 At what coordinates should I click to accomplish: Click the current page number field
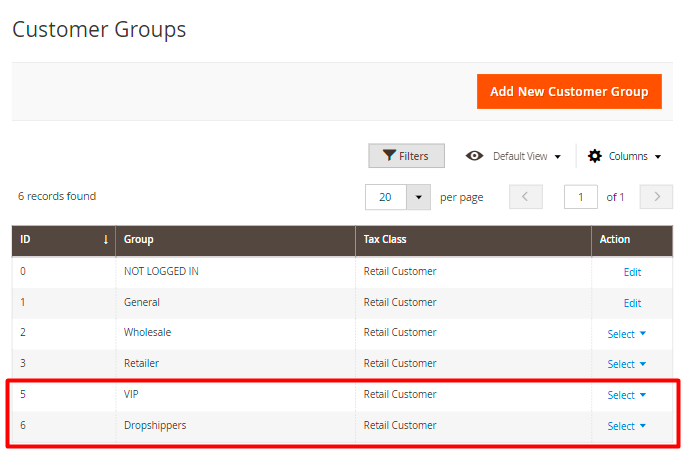(x=581, y=197)
